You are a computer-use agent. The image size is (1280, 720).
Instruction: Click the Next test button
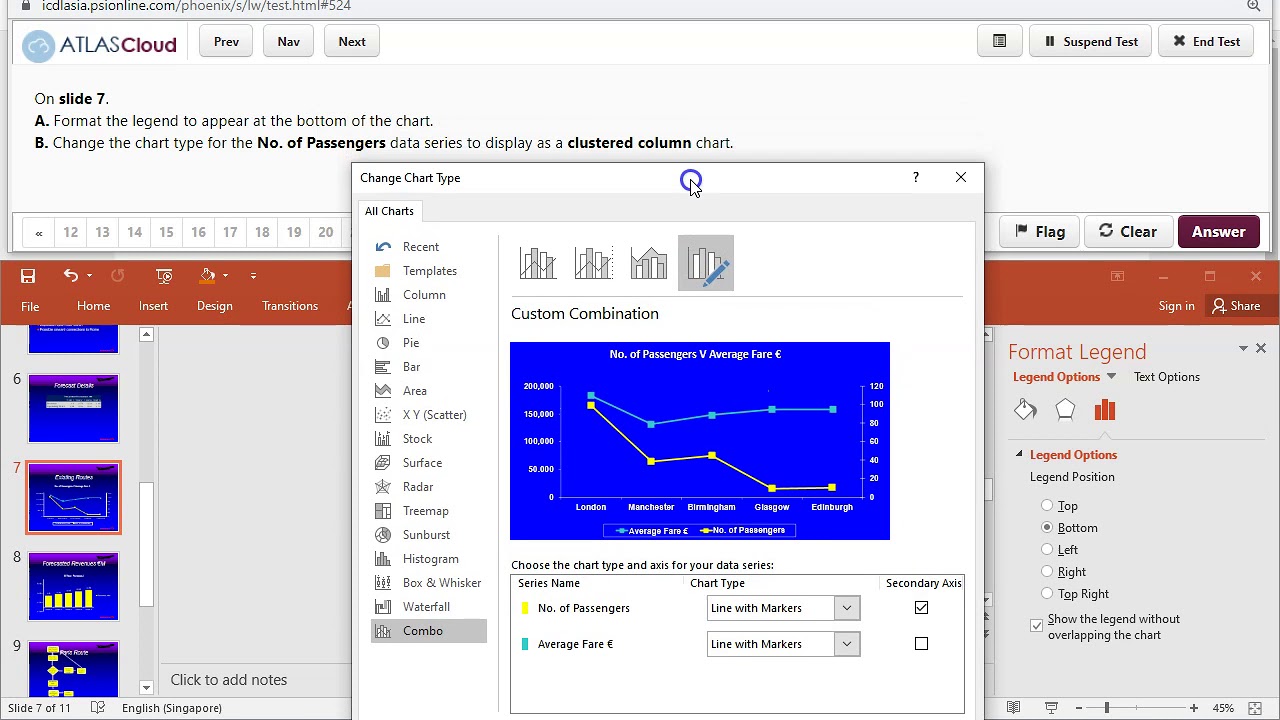pos(352,42)
